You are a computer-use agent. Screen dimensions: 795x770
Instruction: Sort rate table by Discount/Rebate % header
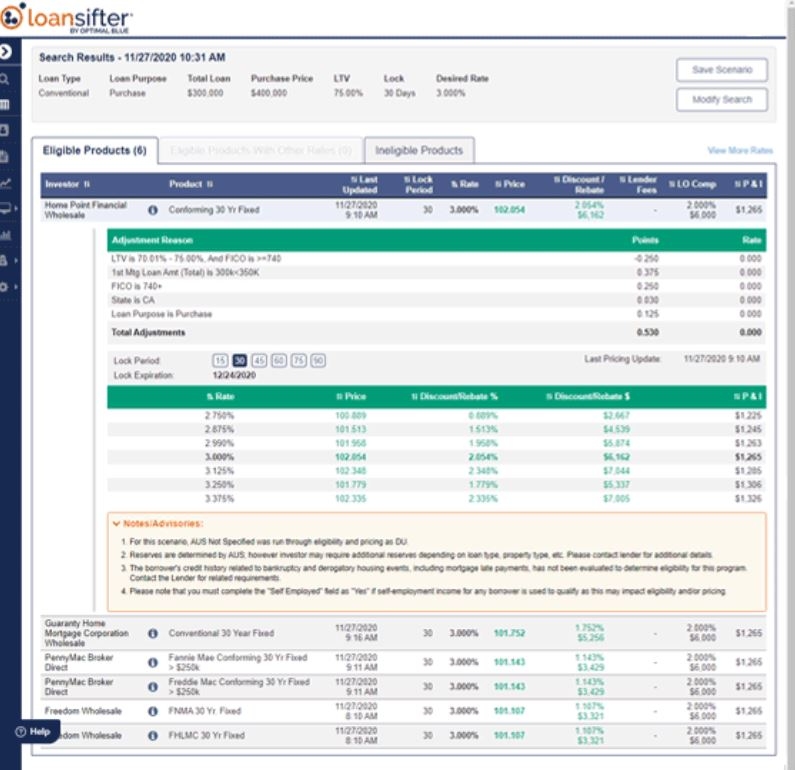click(x=454, y=396)
